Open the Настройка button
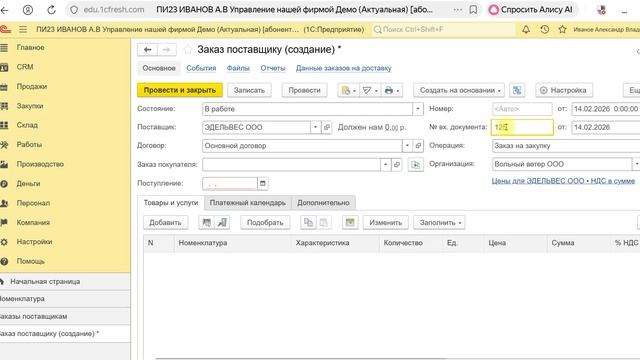The height and width of the screenshot is (360, 640). (x=564, y=90)
